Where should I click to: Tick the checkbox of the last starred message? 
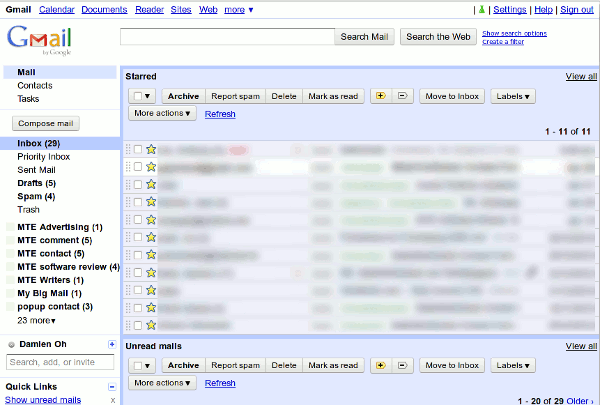[138, 325]
